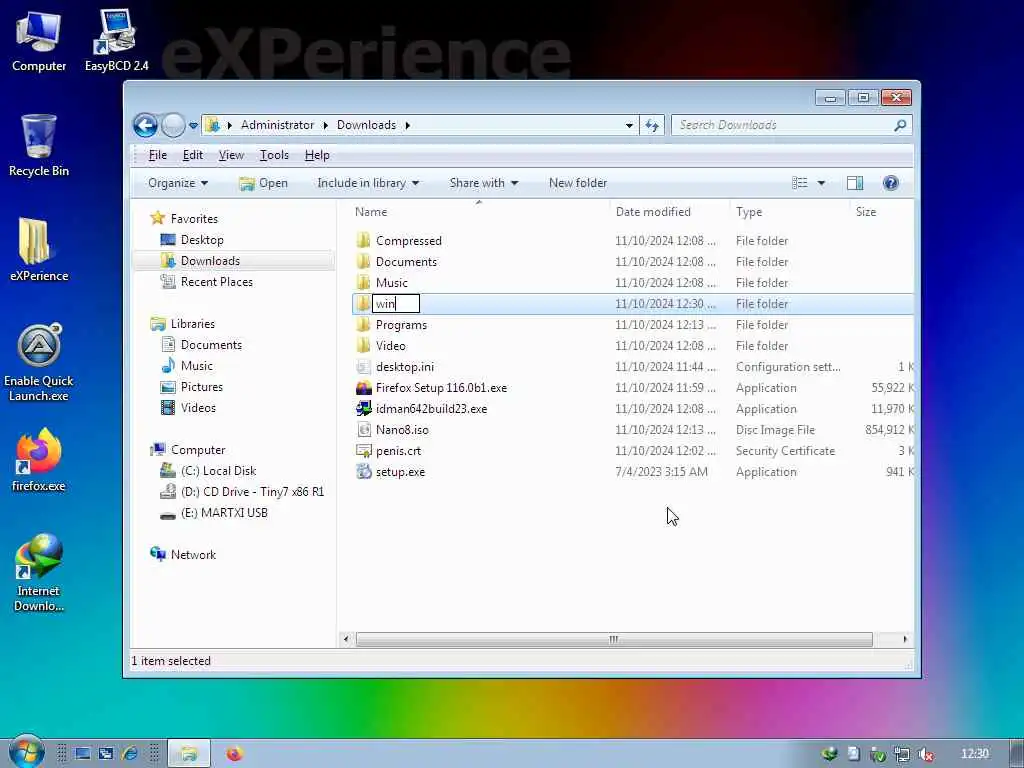Select the EasyBCD 2.4 desktop shortcut
The image size is (1024, 768).
point(116,41)
